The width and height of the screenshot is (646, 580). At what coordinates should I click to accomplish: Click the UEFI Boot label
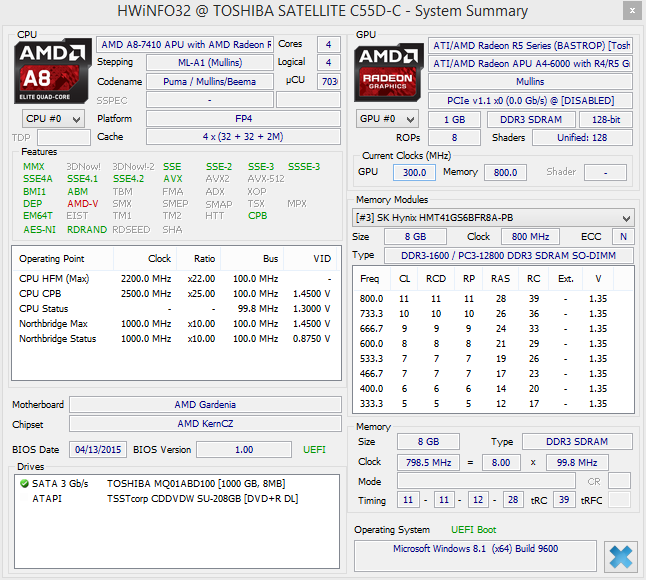(x=473, y=529)
